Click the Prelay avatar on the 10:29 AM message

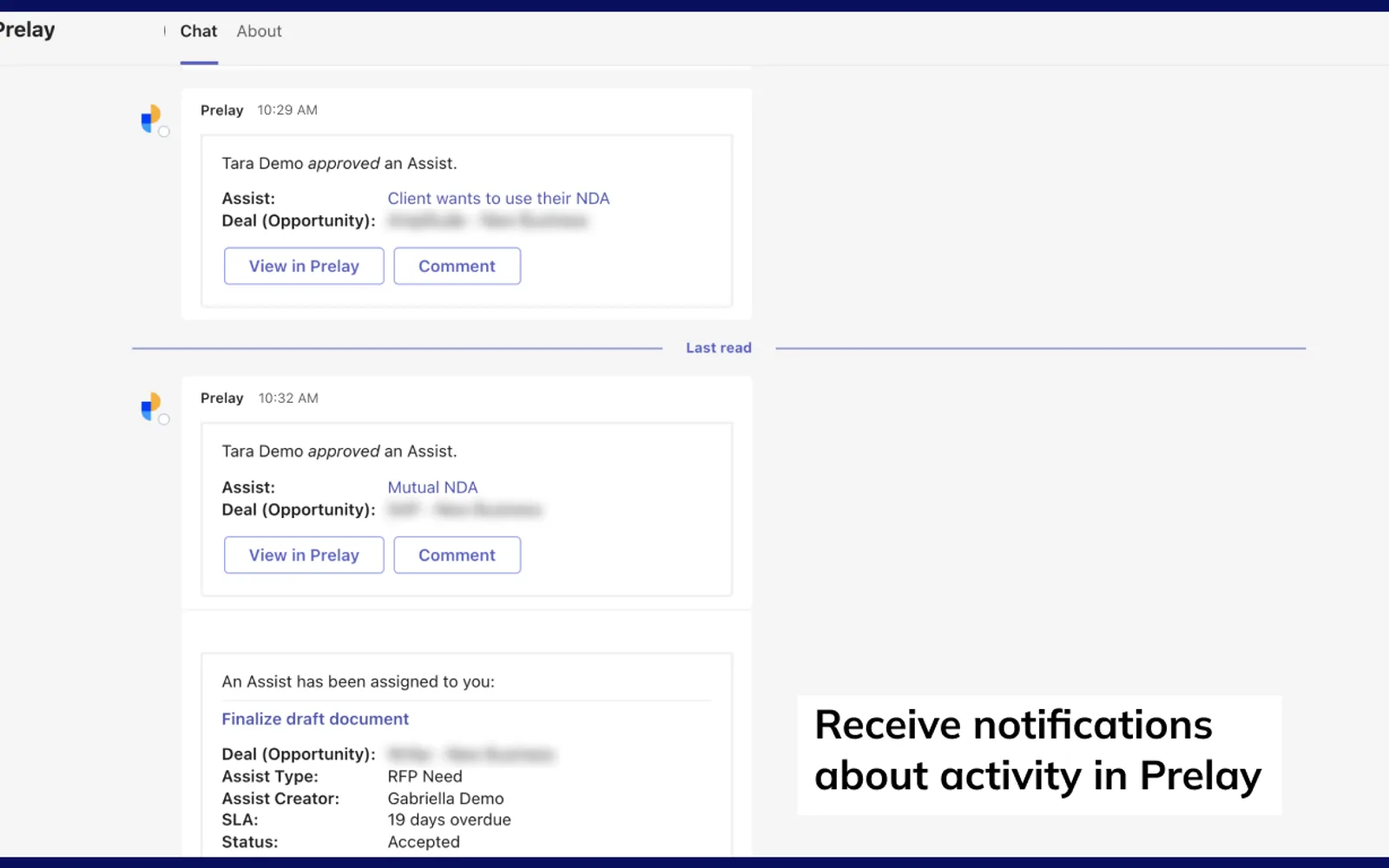tap(153, 119)
